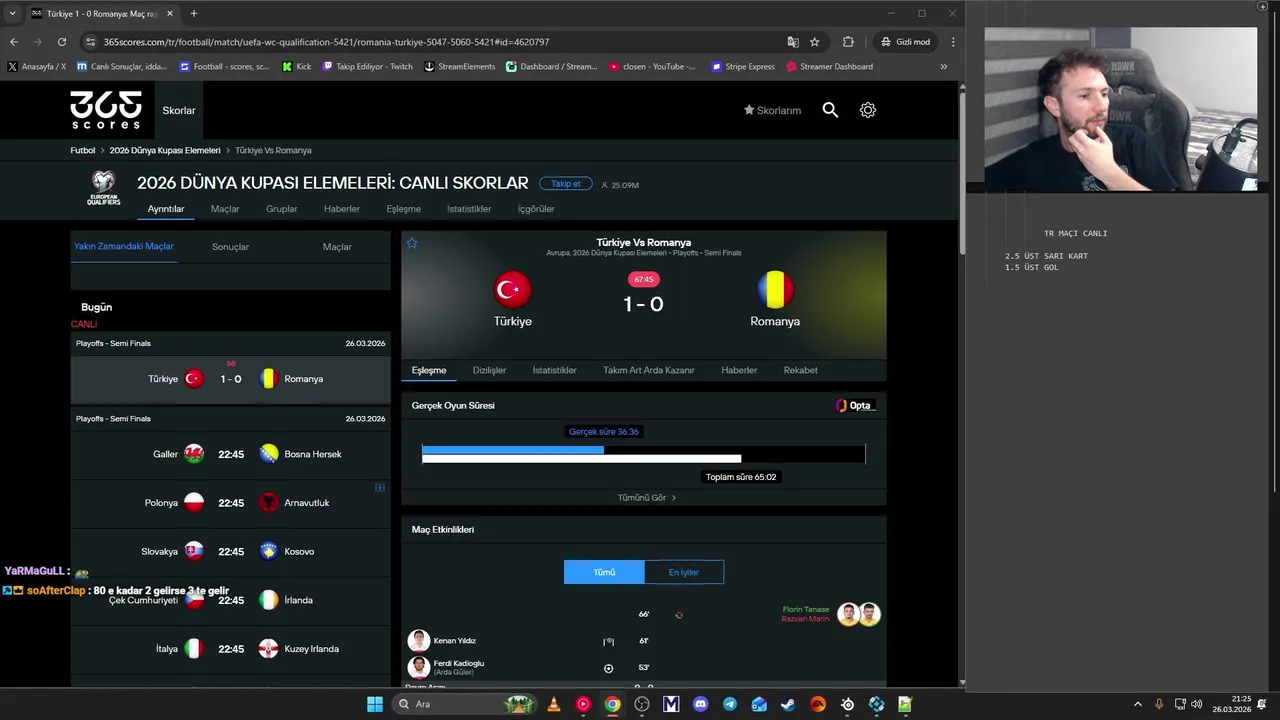Open the match Haberler tab
The height and width of the screenshot is (720, 1280).
(739, 370)
